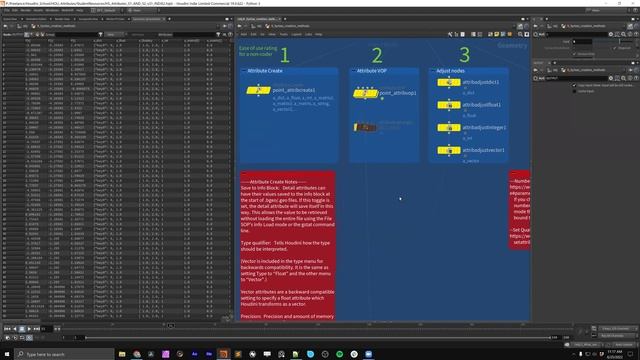Open the File menu
The height and width of the screenshot is (360, 640).
pyautogui.click(x=7, y=10)
